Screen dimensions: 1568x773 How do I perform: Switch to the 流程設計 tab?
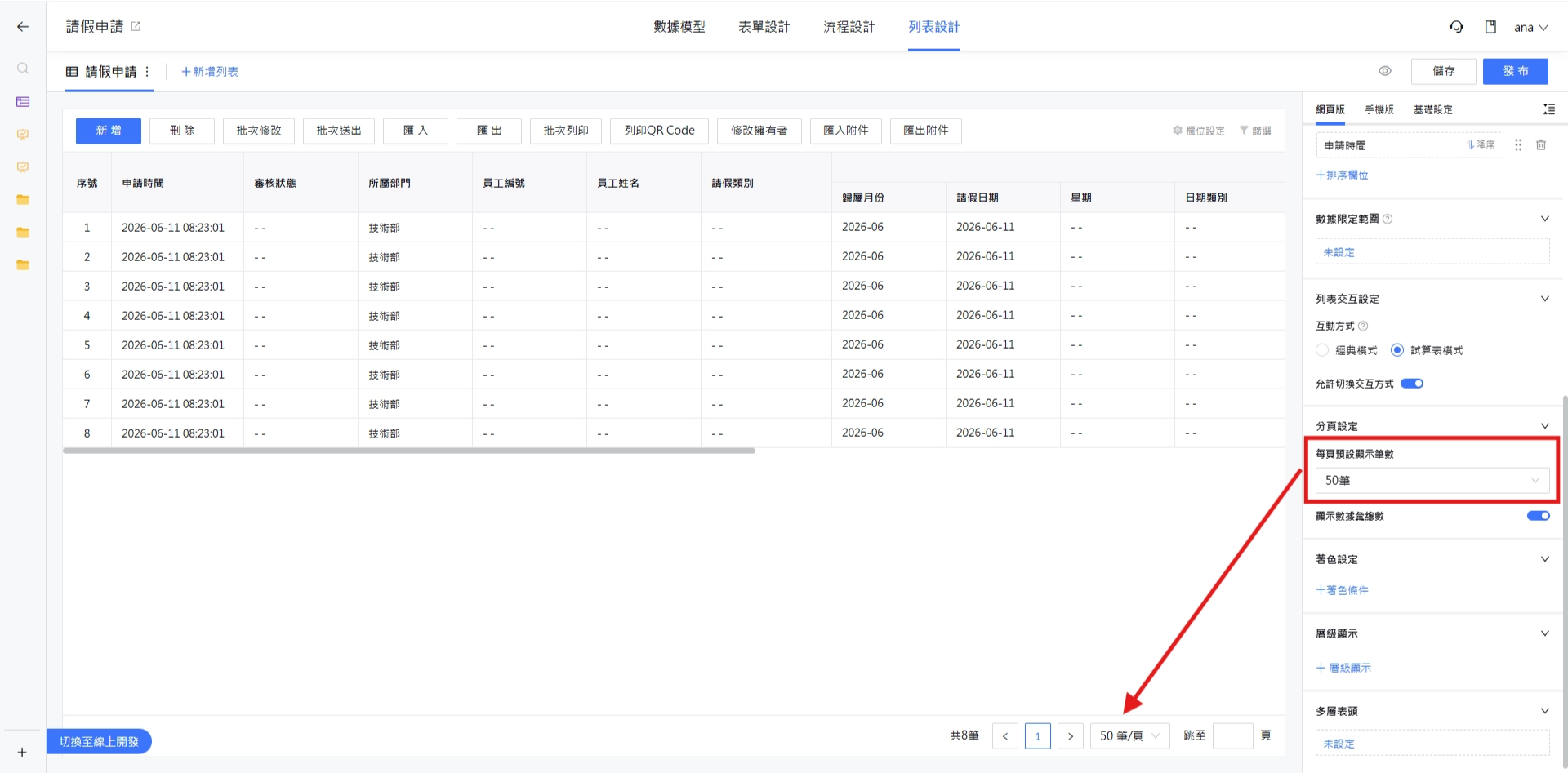tap(849, 27)
